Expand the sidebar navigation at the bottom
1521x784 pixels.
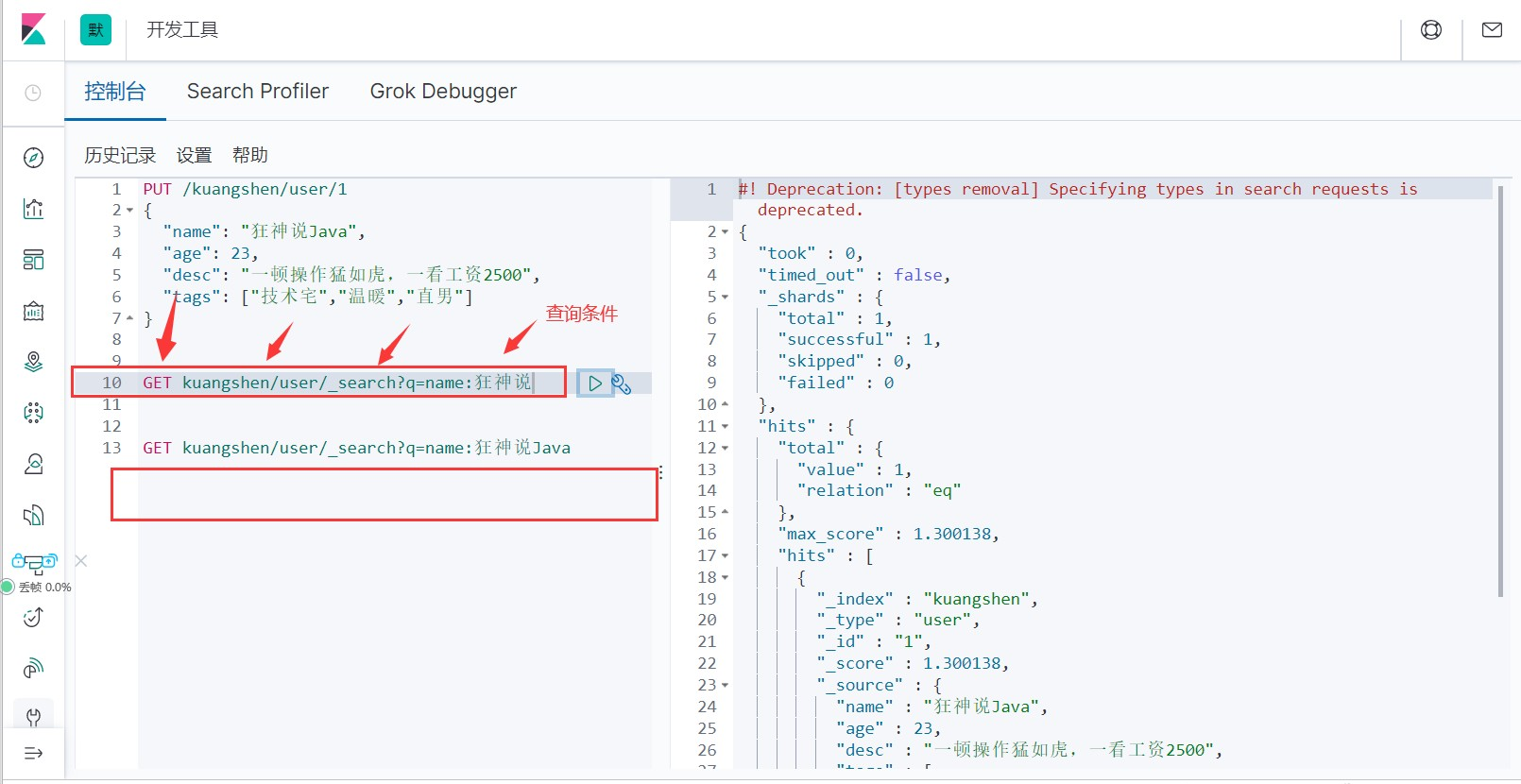33,753
